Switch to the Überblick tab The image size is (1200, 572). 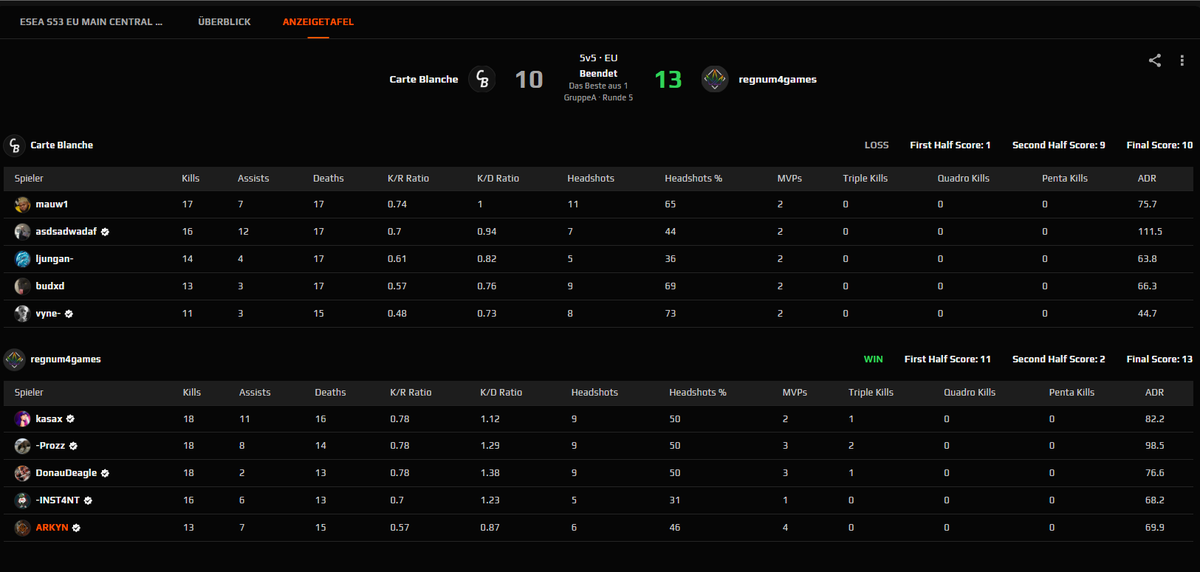(x=226, y=21)
